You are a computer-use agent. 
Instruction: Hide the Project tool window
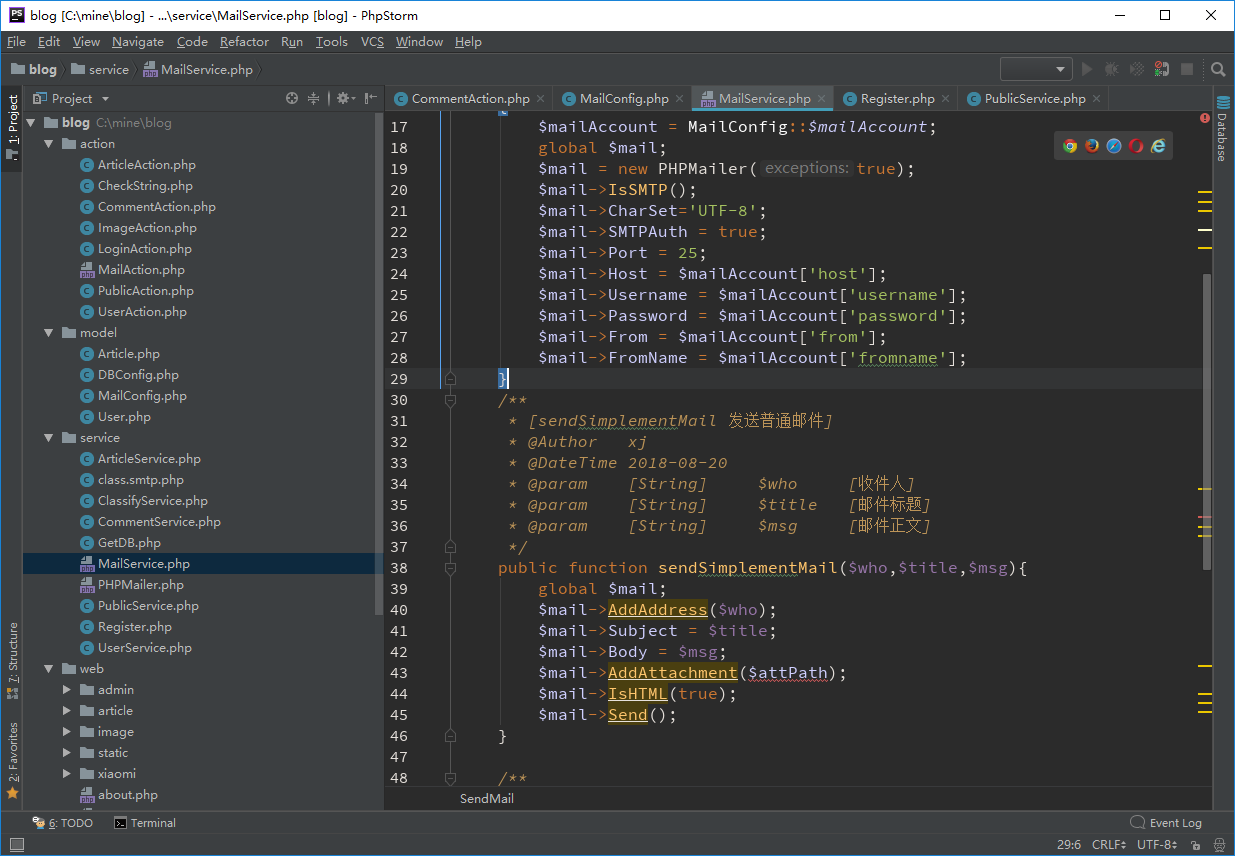pyautogui.click(x=371, y=98)
